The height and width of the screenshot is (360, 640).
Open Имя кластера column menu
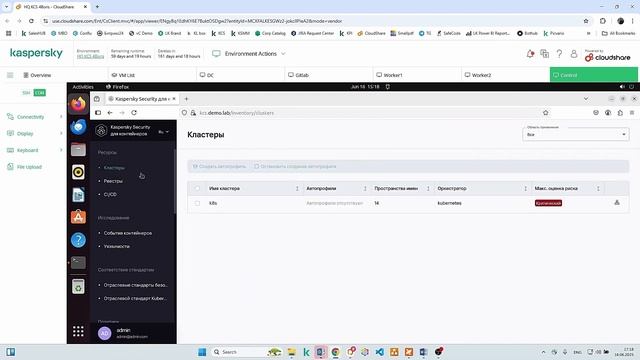297,189
